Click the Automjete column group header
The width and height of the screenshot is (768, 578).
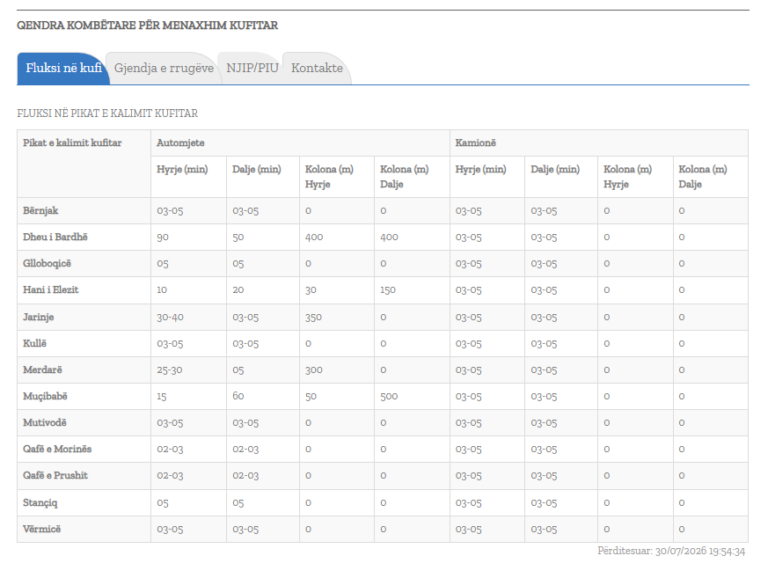(181, 143)
